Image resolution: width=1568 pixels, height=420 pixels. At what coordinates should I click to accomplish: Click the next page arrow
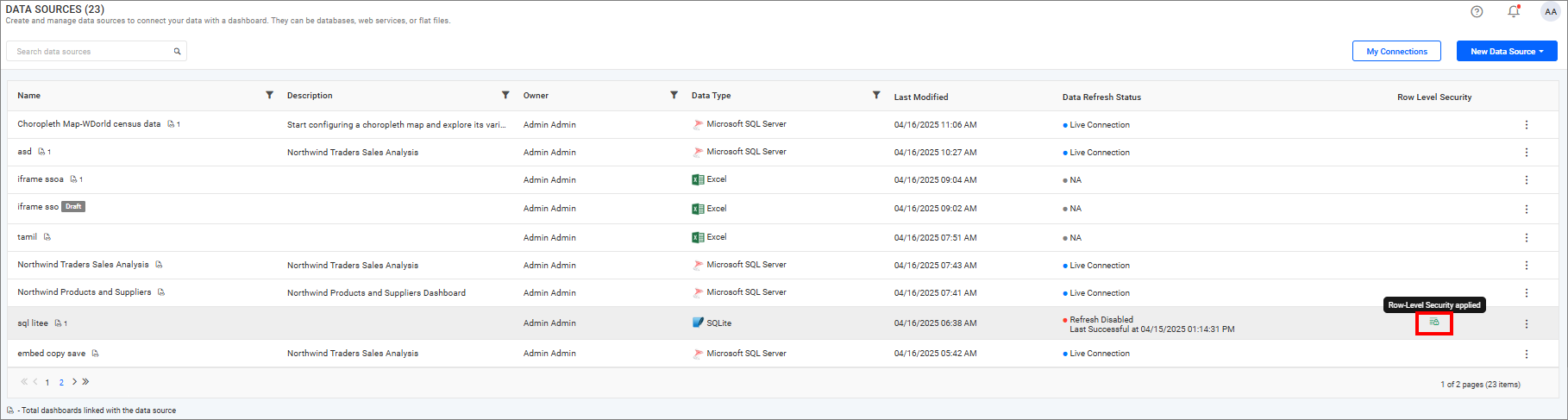[x=75, y=381]
